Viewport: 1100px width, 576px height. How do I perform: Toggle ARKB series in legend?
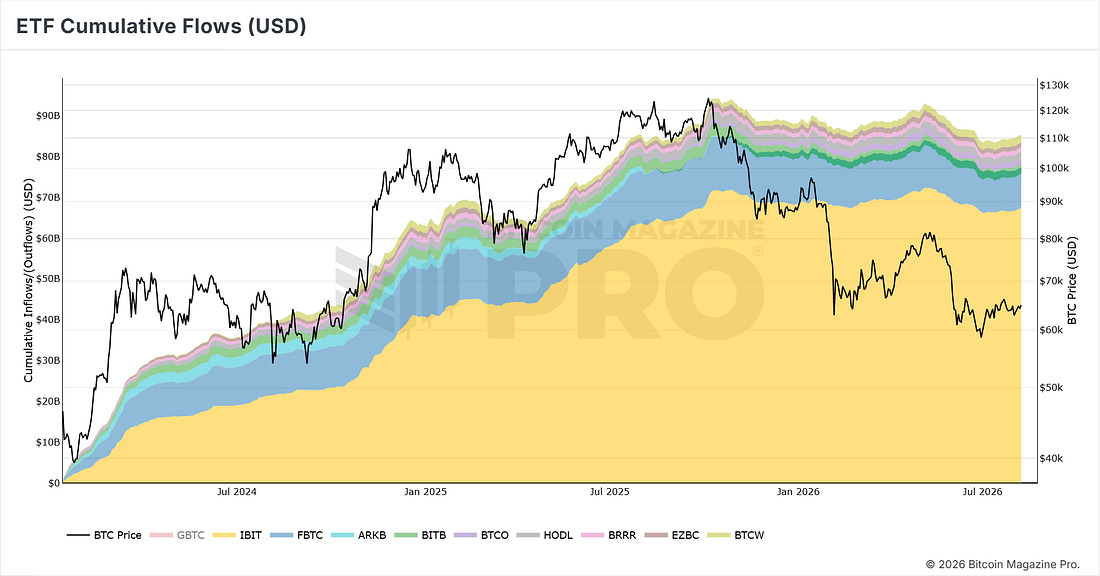[358, 535]
